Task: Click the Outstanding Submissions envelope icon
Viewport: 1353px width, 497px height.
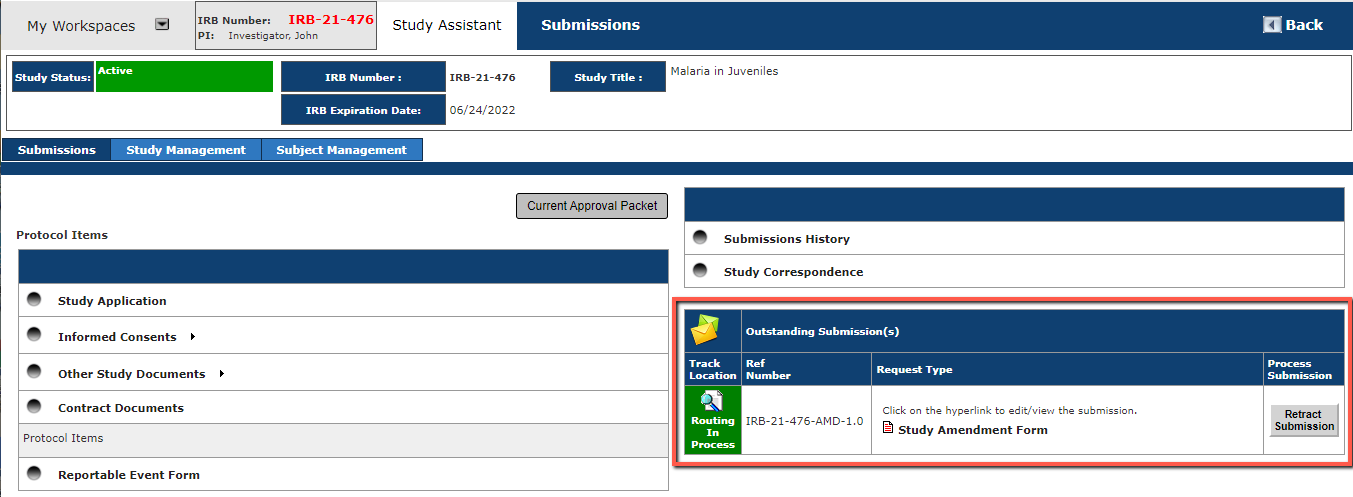Action: pos(707,329)
